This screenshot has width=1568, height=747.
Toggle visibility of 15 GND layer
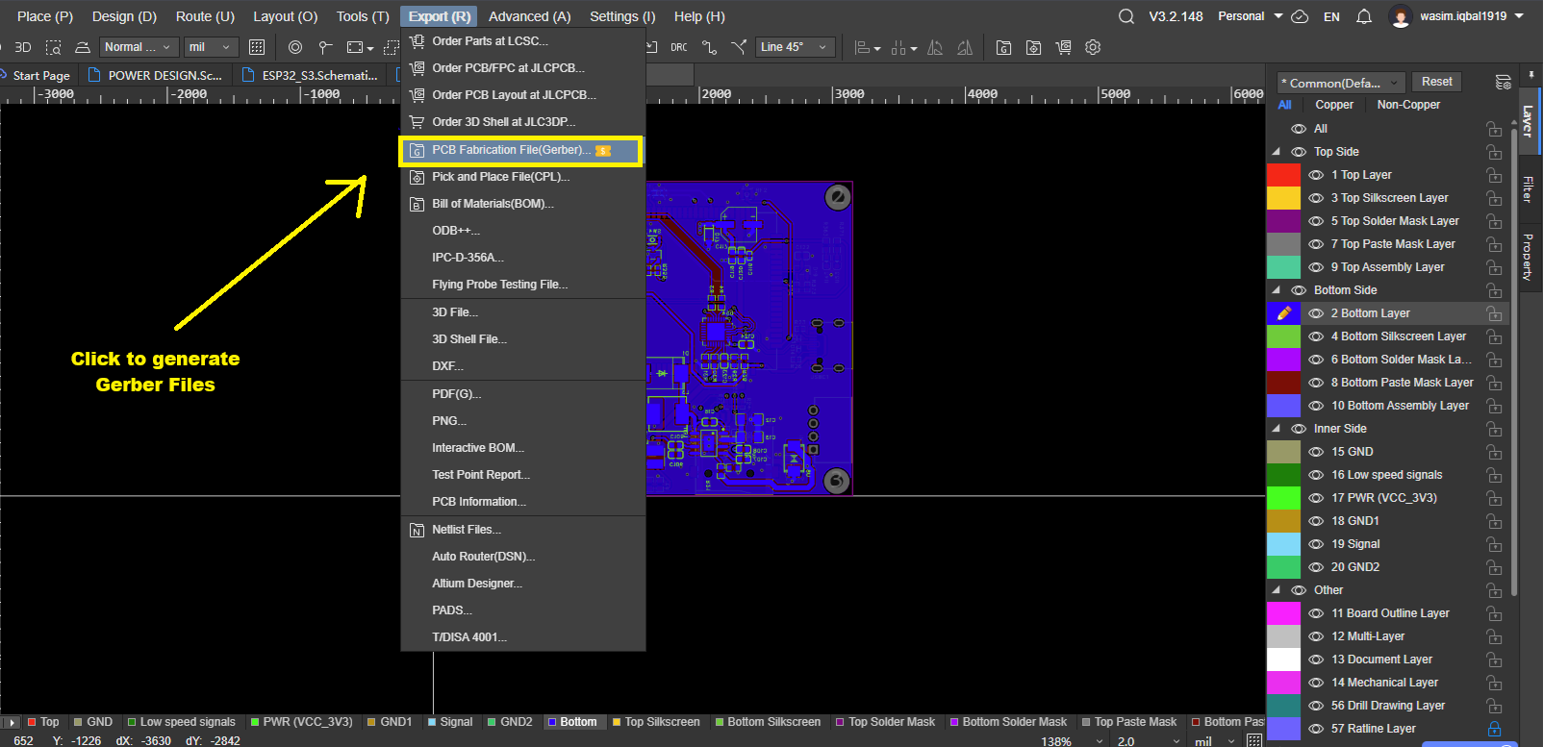tap(1316, 452)
